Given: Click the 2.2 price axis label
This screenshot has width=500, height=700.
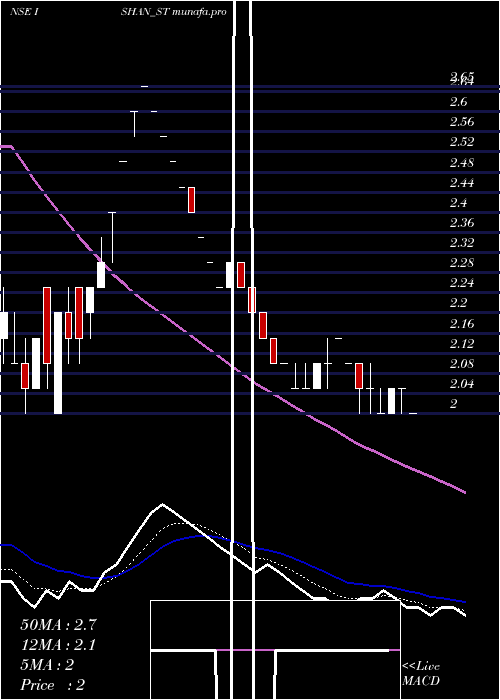Looking at the screenshot, I should (x=458, y=303).
